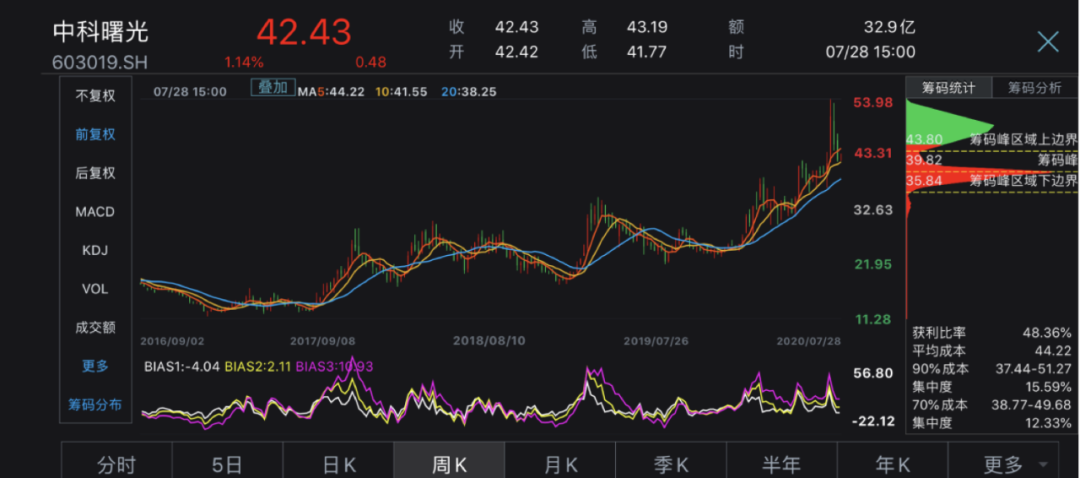
Task: Switch to 季K quarterly candlestick view
Action: click(670, 464)
